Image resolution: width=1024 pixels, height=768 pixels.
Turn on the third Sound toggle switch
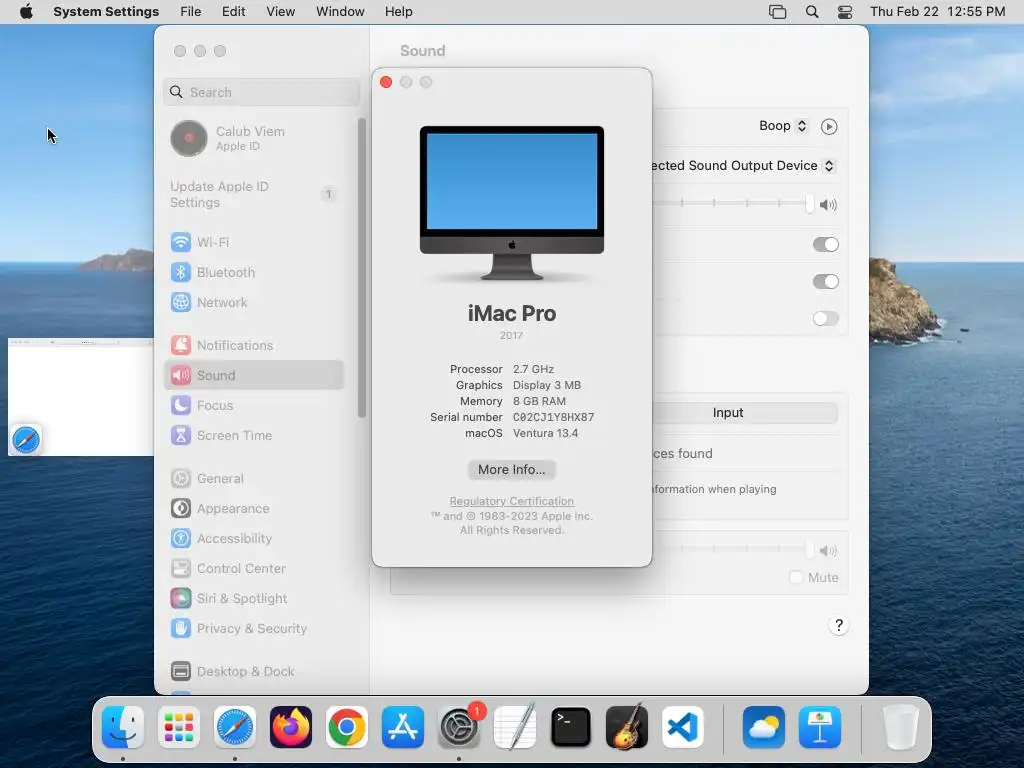point(825,319)
